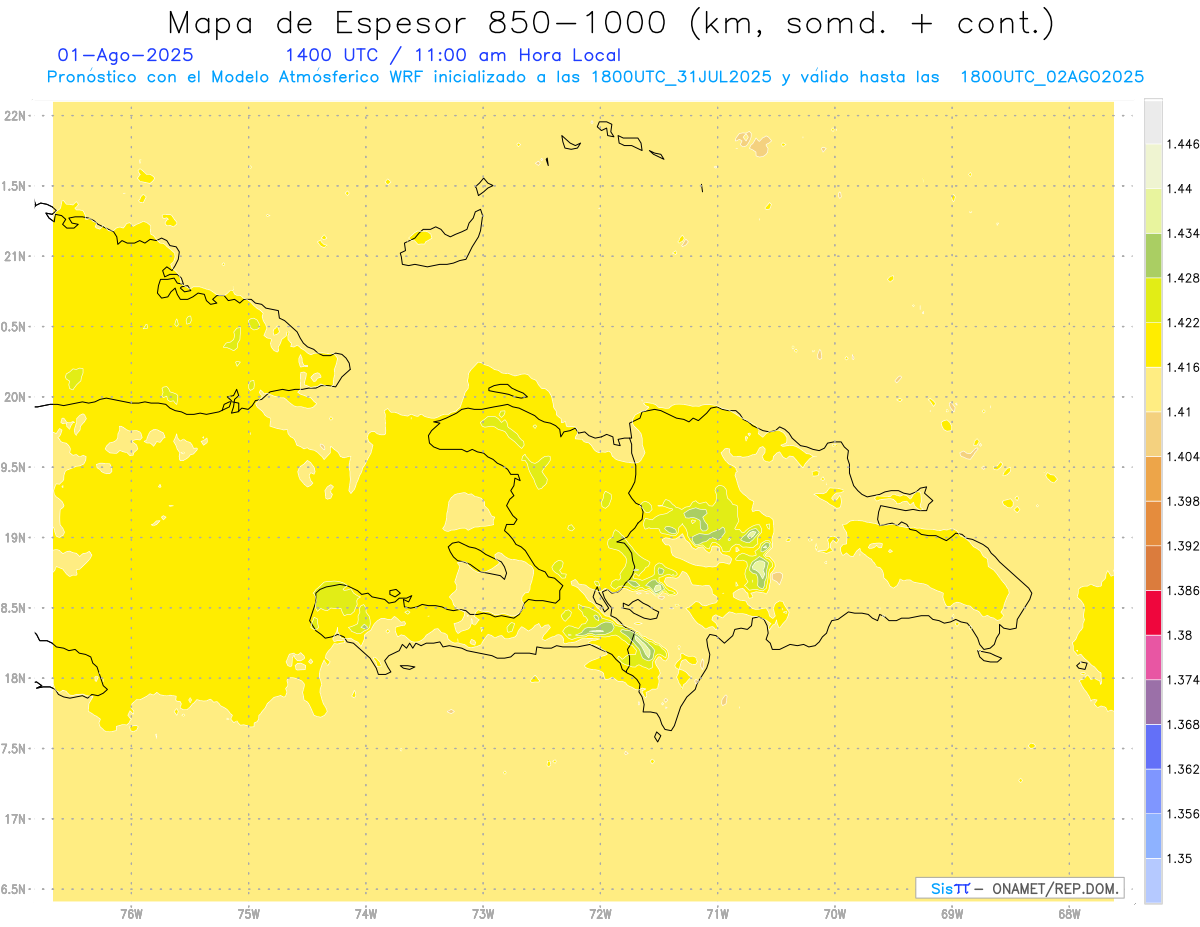Click the 76W longitude axis label
1200x927 pixels.
pyautogui.click(x=131, y=913)
